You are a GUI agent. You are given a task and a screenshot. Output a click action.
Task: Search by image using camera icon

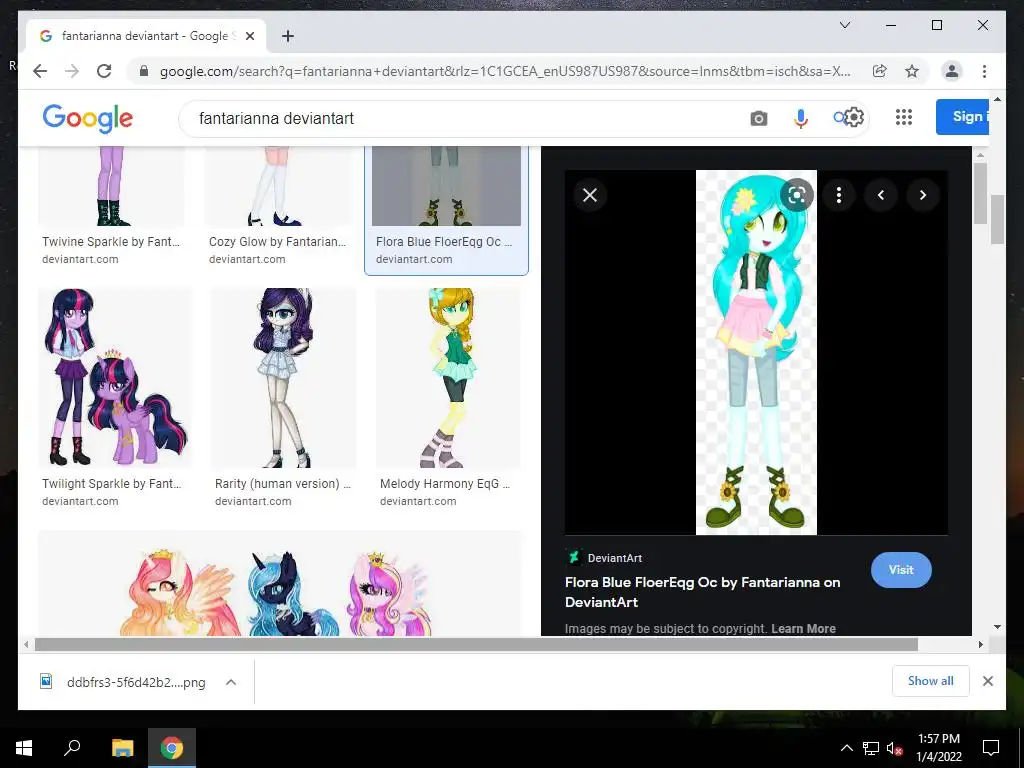point(758,119)
